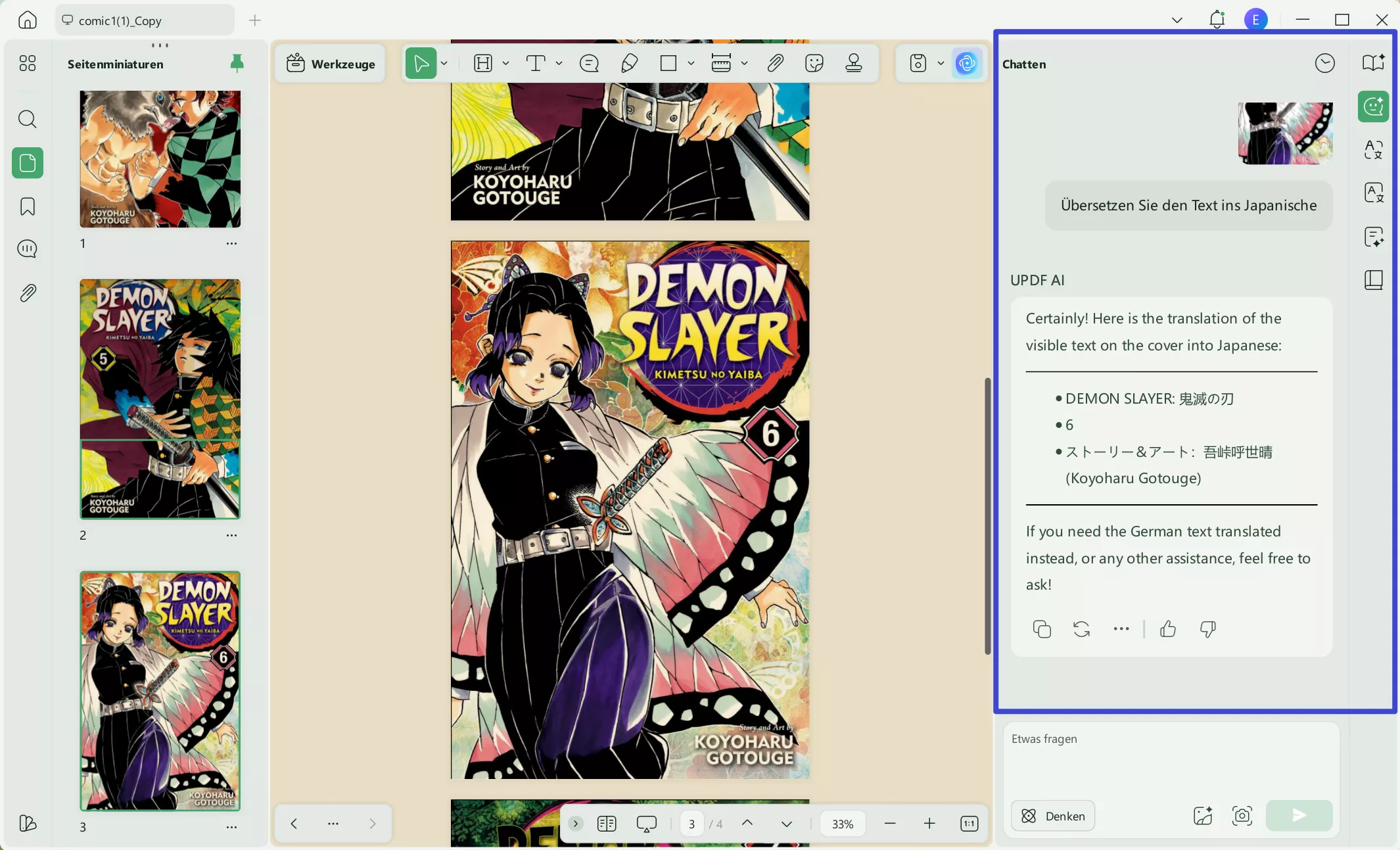Open the translate mode icon

(1374, 150)
